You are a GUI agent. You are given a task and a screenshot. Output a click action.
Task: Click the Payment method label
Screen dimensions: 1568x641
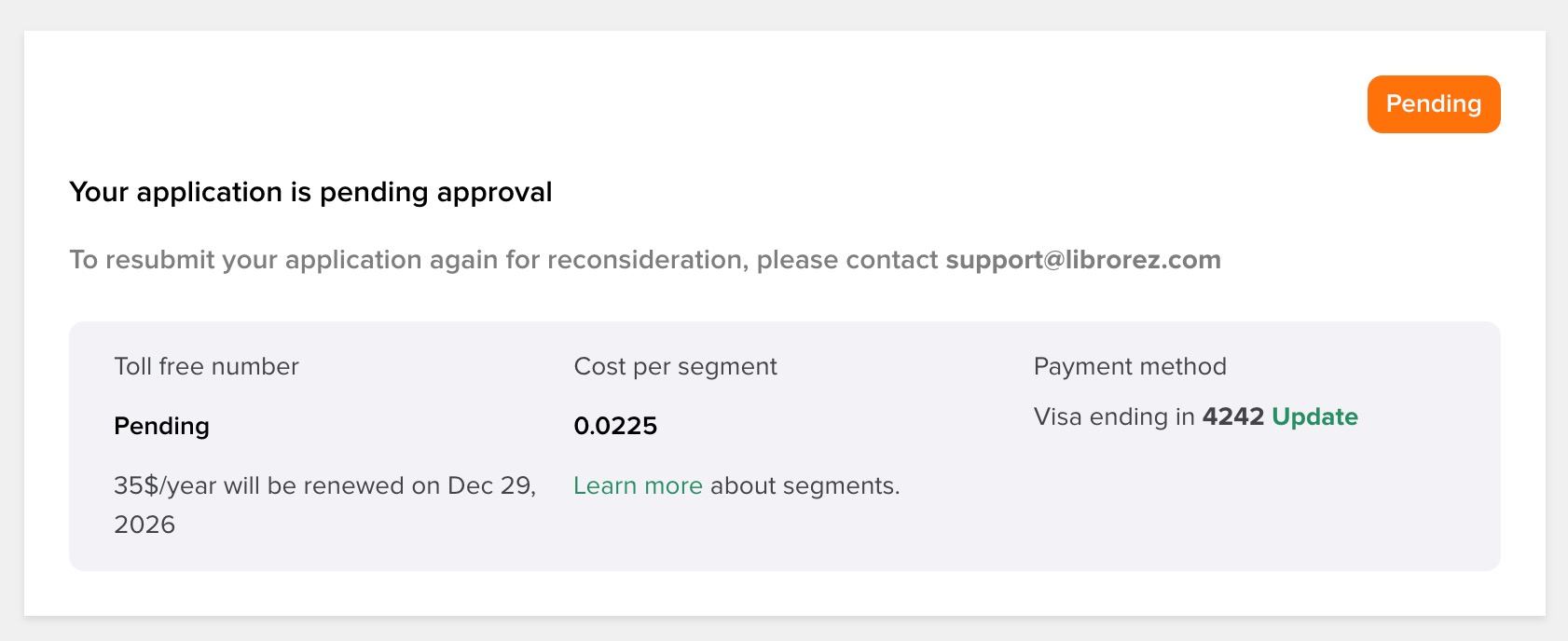[x=1130, y=366]
